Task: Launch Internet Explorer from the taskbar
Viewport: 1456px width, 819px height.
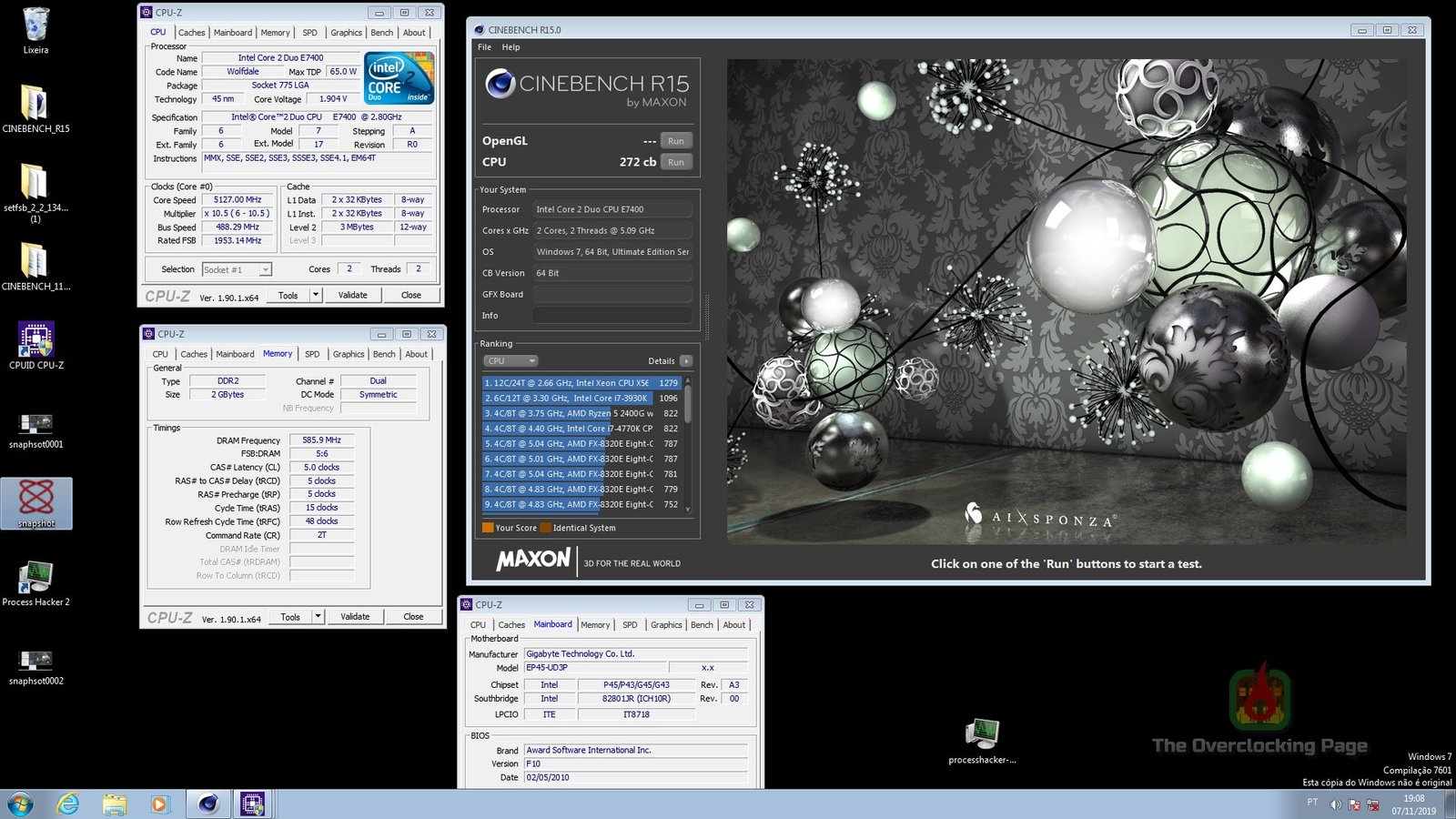Action: (67, 804)
